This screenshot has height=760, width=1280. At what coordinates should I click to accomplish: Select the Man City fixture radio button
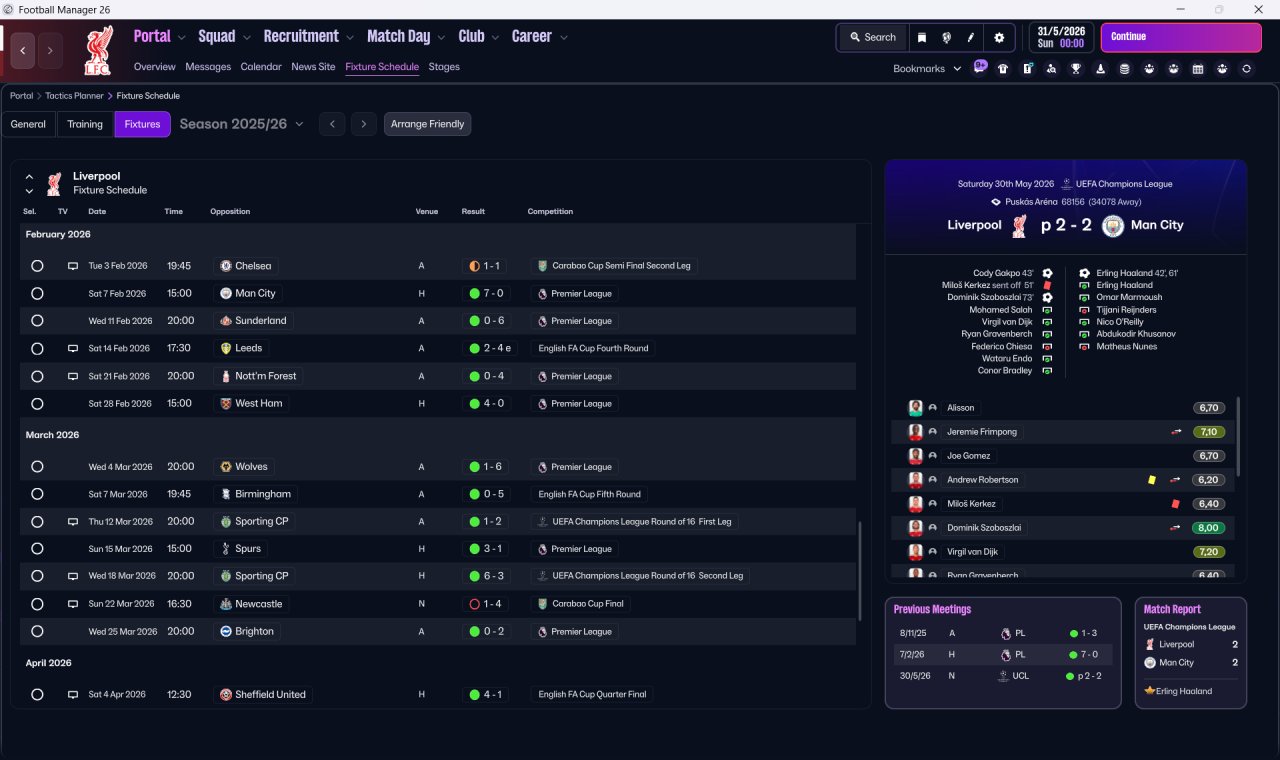(x=37, y=294)
